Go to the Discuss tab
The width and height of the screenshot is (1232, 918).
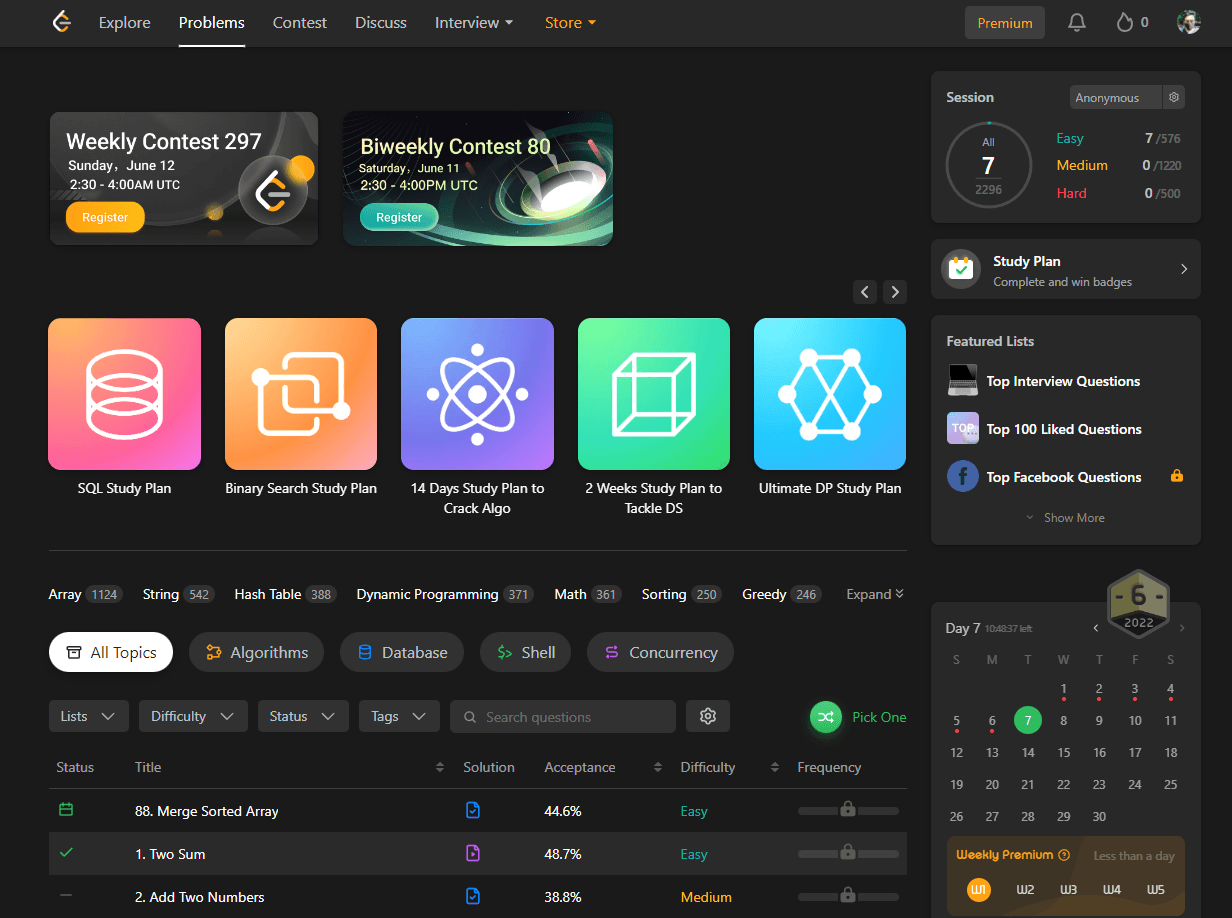click(381, 22)
